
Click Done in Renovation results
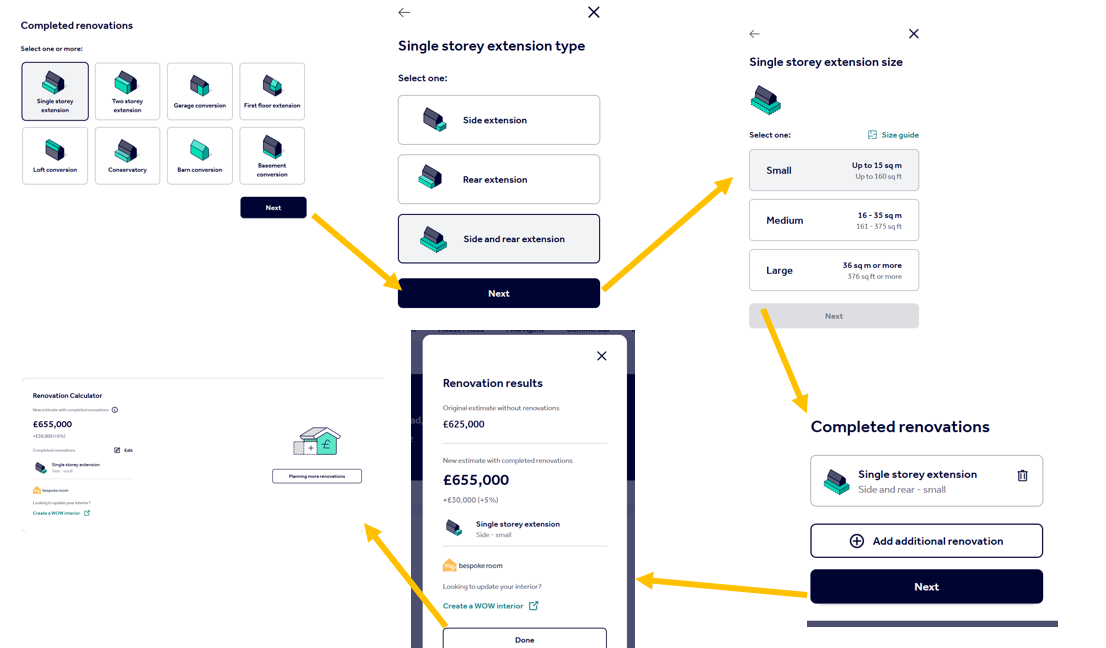[524, 639]
